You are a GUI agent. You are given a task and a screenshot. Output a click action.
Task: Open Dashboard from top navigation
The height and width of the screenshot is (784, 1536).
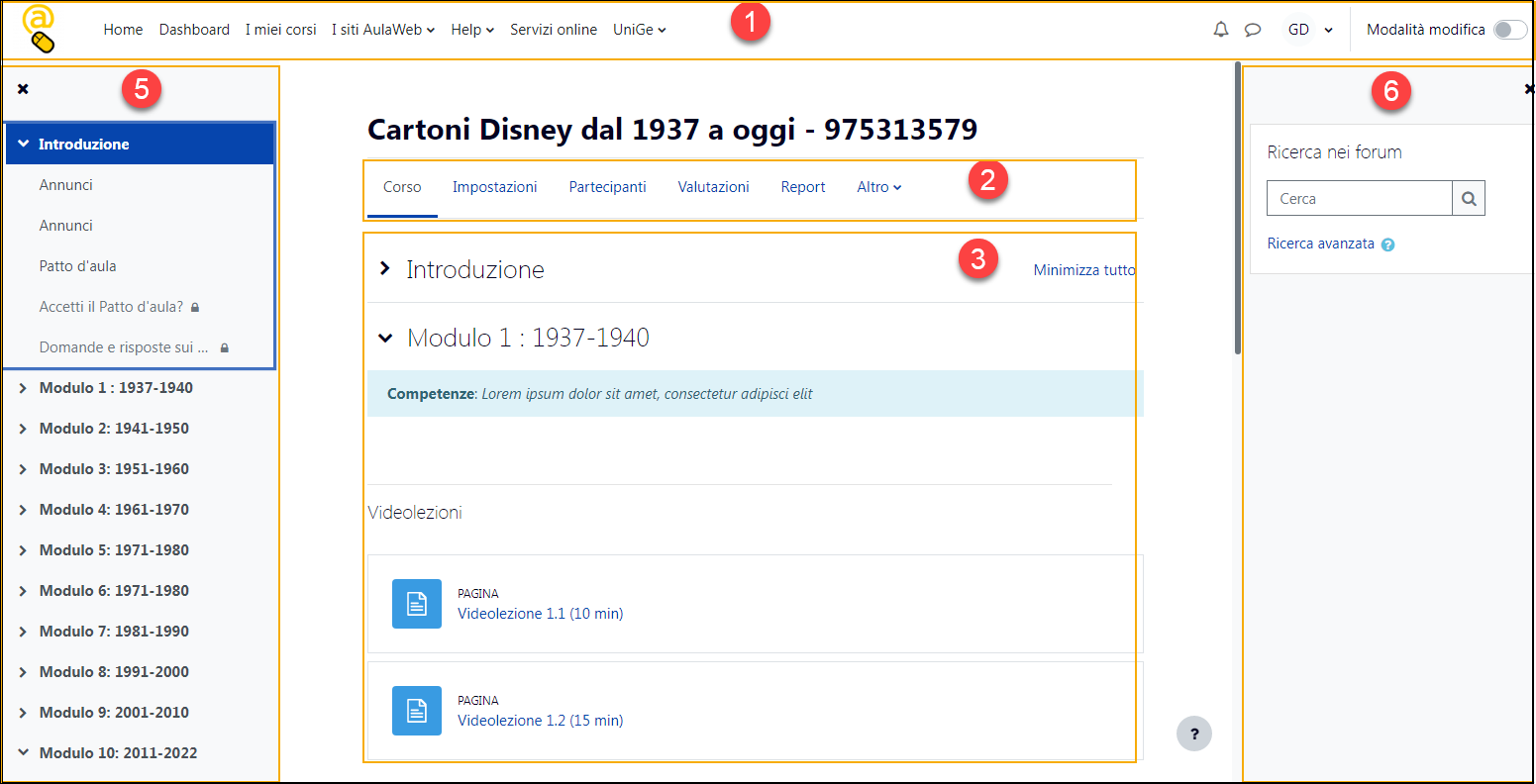[194, 30]
